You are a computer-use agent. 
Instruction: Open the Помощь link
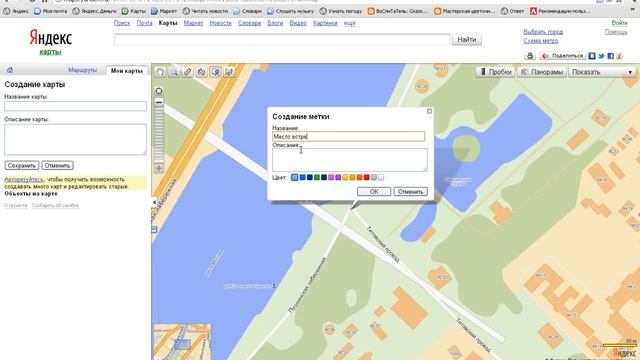coord(616,32)
